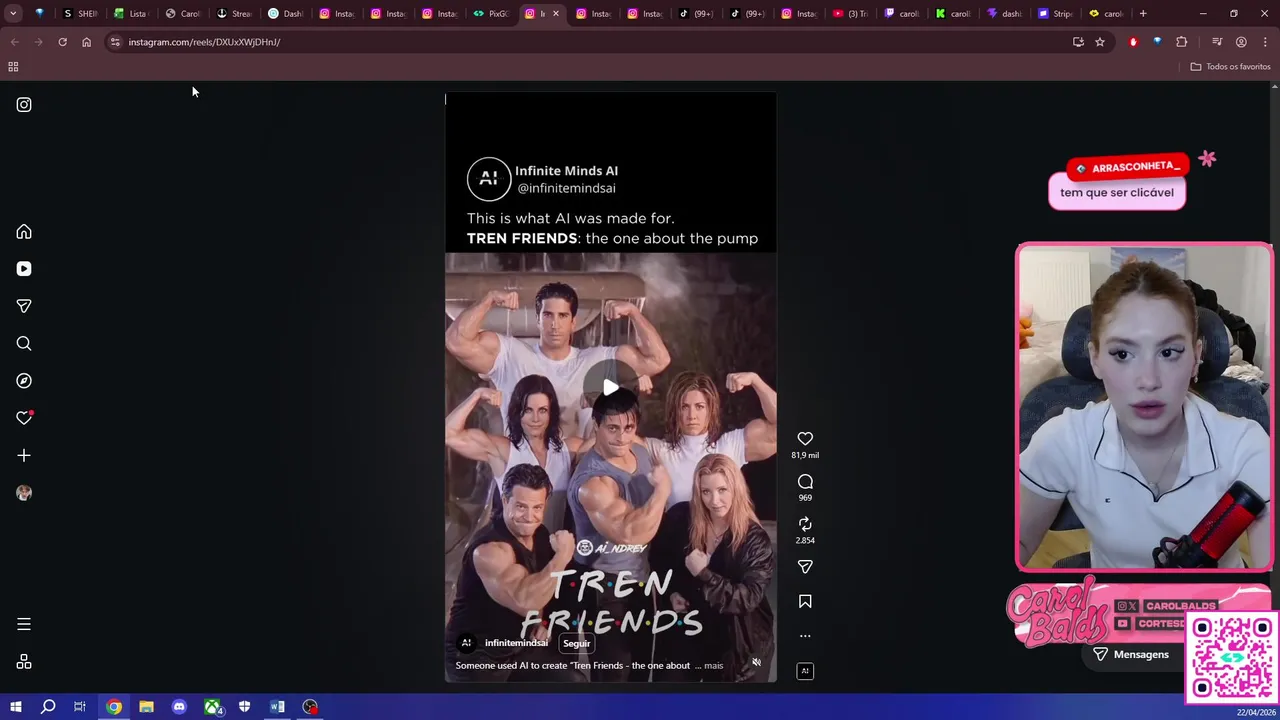Bookmark this page with the star icon
Screen dimensions: 1280x720
1100,42
